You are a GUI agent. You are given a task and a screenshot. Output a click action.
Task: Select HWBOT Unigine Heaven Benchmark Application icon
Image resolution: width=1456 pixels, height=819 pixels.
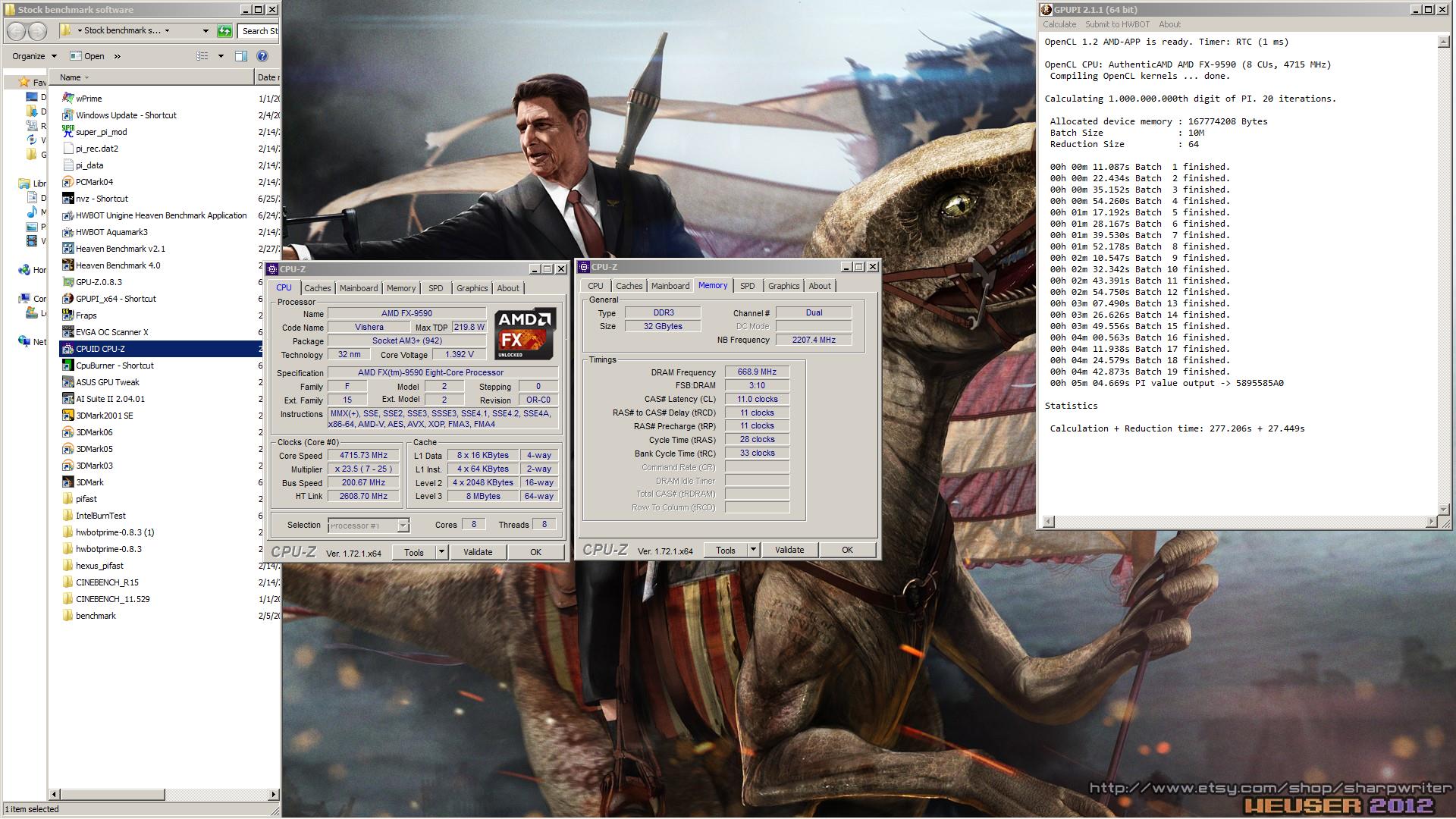[68, 215]
